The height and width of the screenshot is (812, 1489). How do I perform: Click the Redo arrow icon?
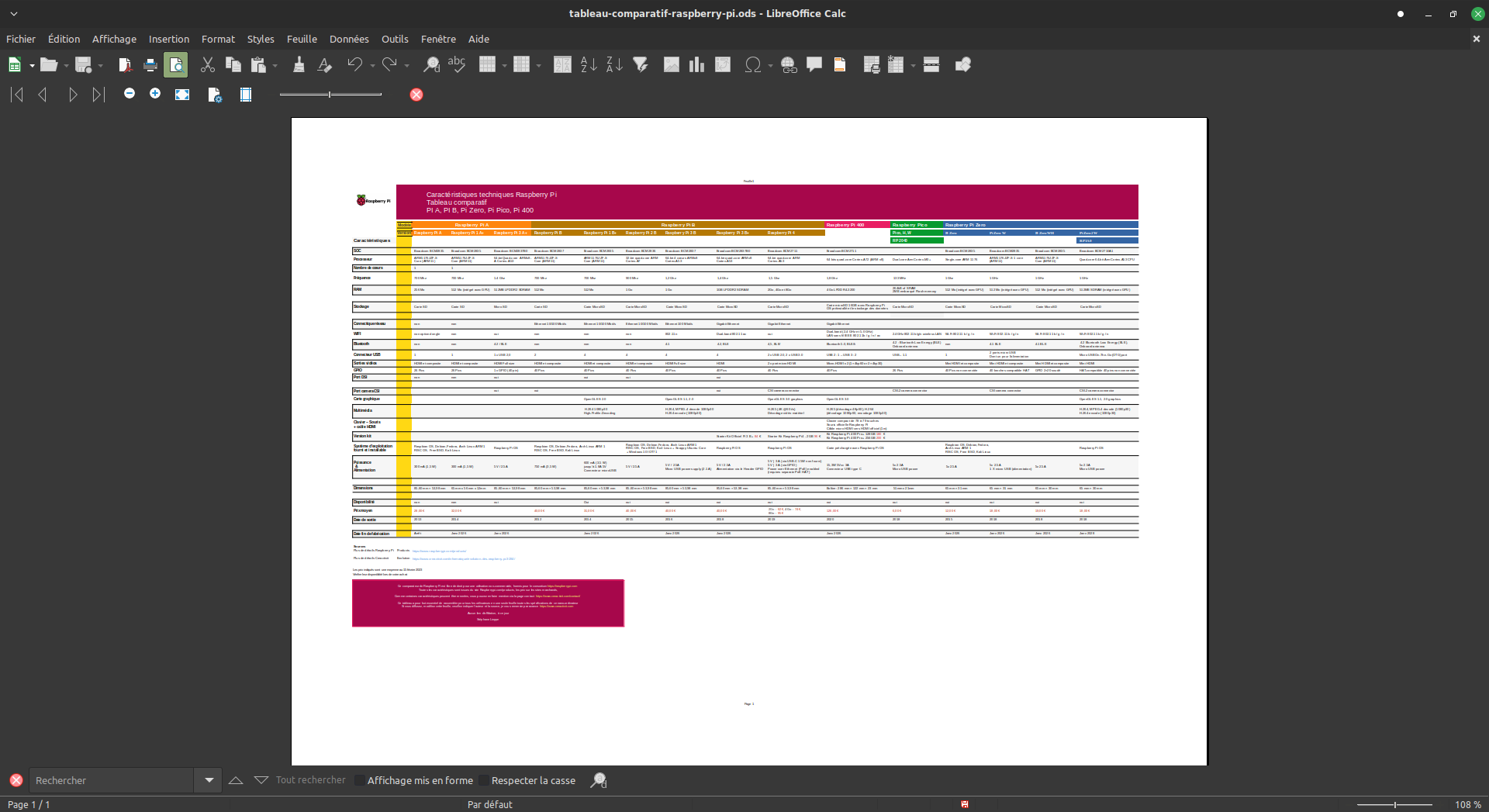(389, 65)
